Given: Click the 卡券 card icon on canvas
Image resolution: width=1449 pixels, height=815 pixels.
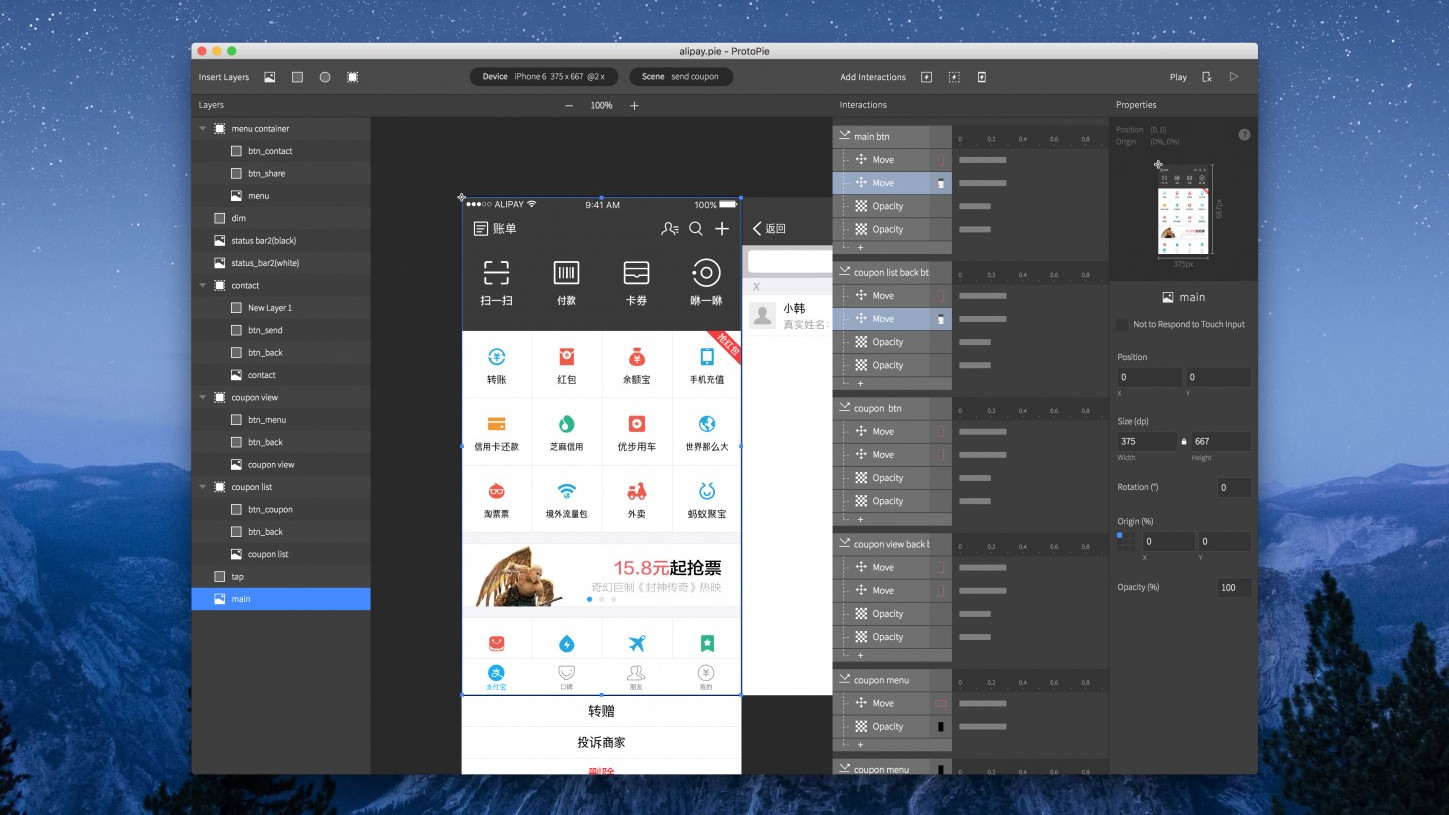Looking at the screenshot, I should tap(636, 273).
